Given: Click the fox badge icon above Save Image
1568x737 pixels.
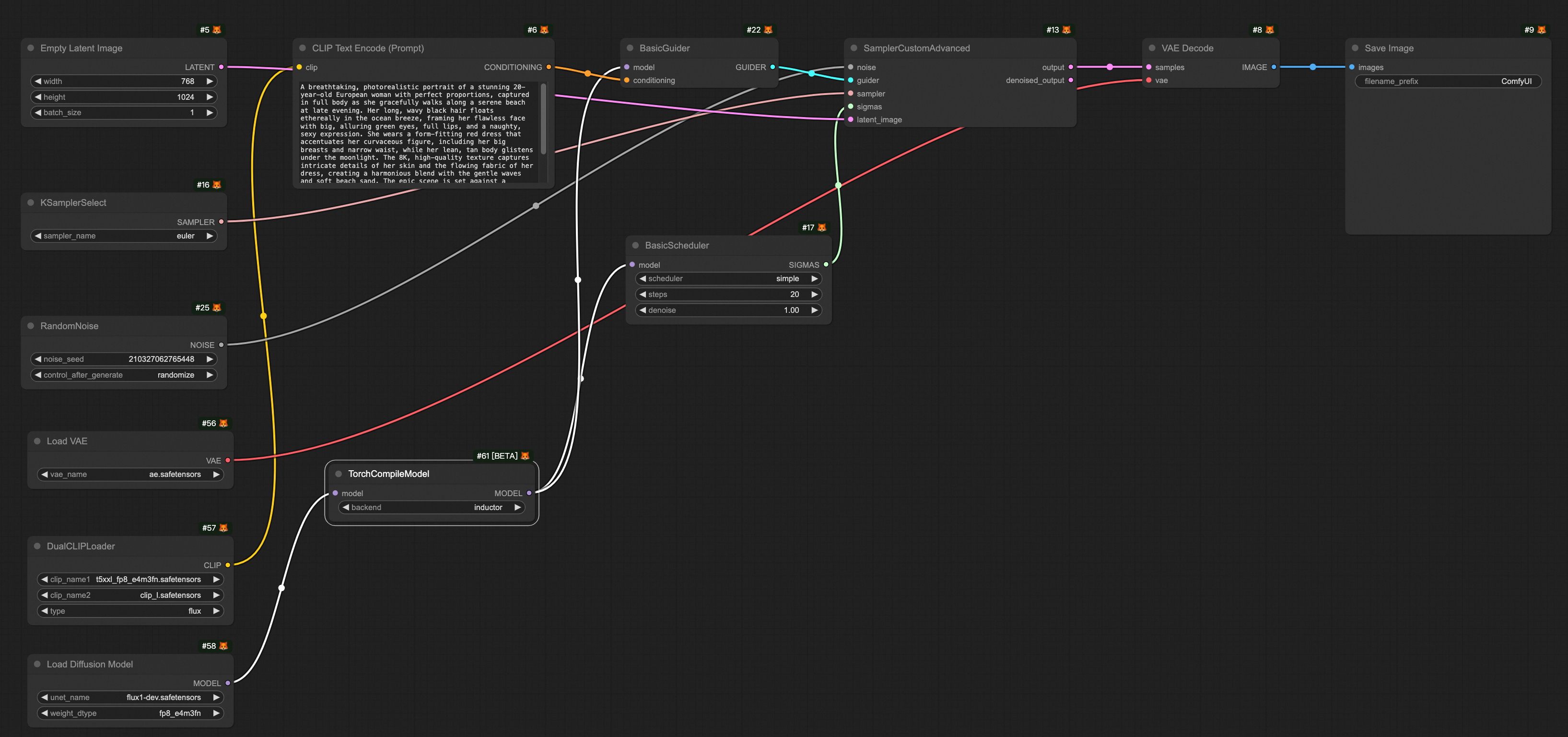Looking at the screenshot, I should [1541, 30].
